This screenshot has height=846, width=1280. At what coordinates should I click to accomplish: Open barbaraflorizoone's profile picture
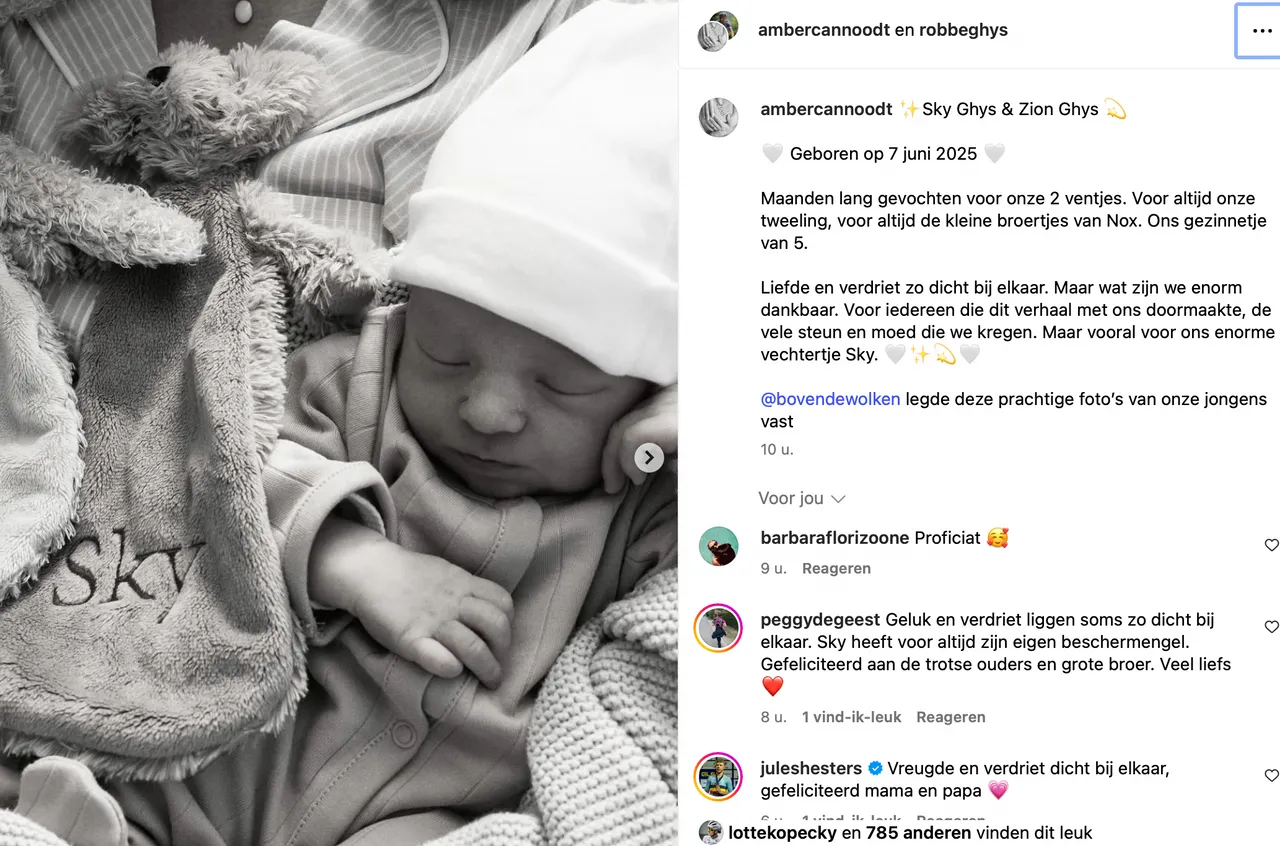coord(718,546)
